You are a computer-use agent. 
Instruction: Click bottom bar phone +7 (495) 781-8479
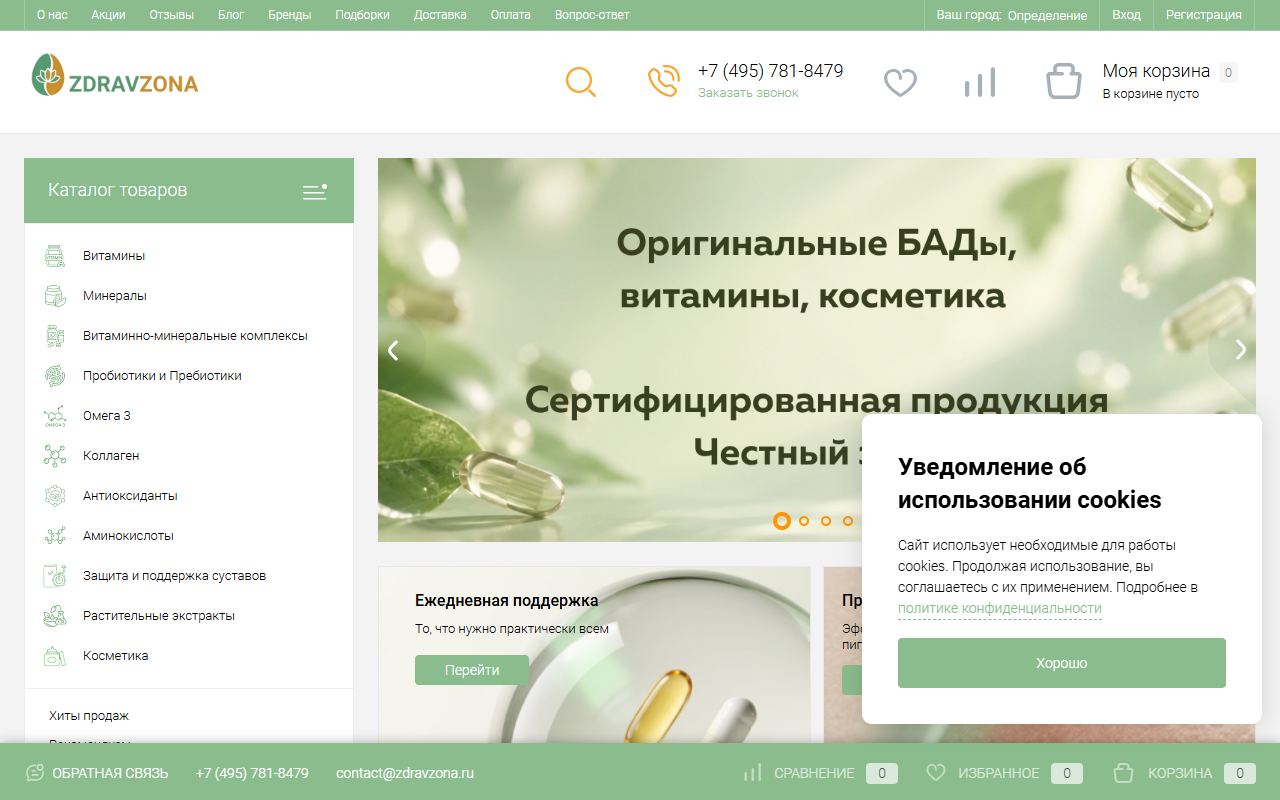[x=252, y=773]
